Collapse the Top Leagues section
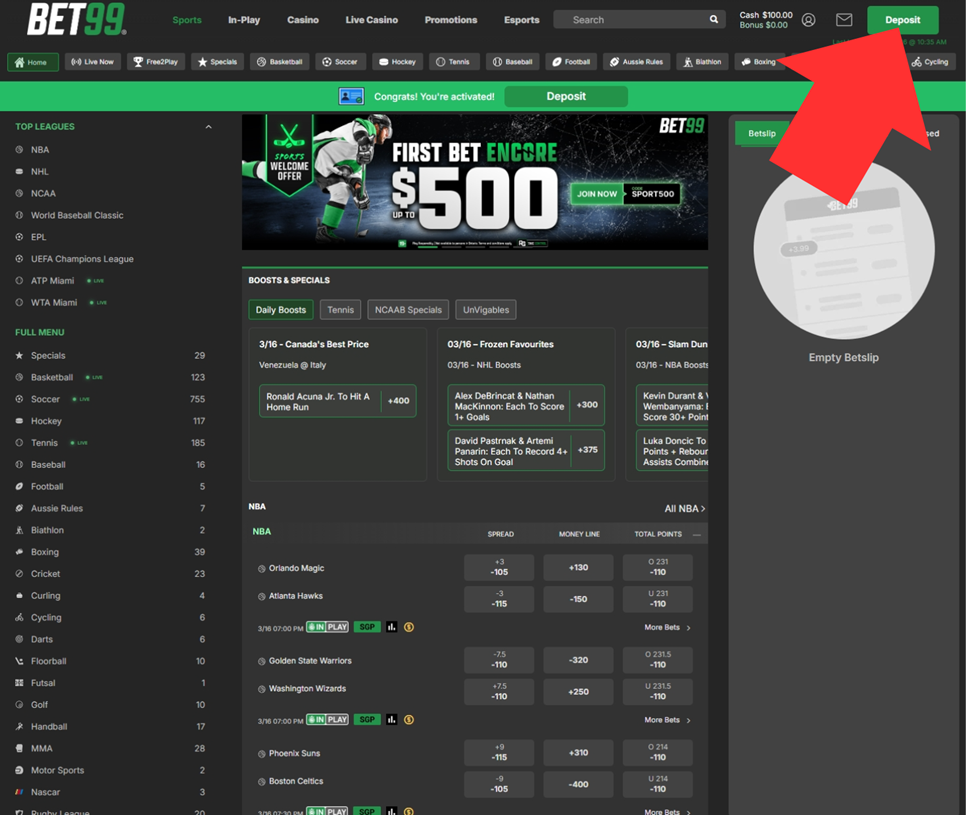The image size is (966, 815). [208, 127]
